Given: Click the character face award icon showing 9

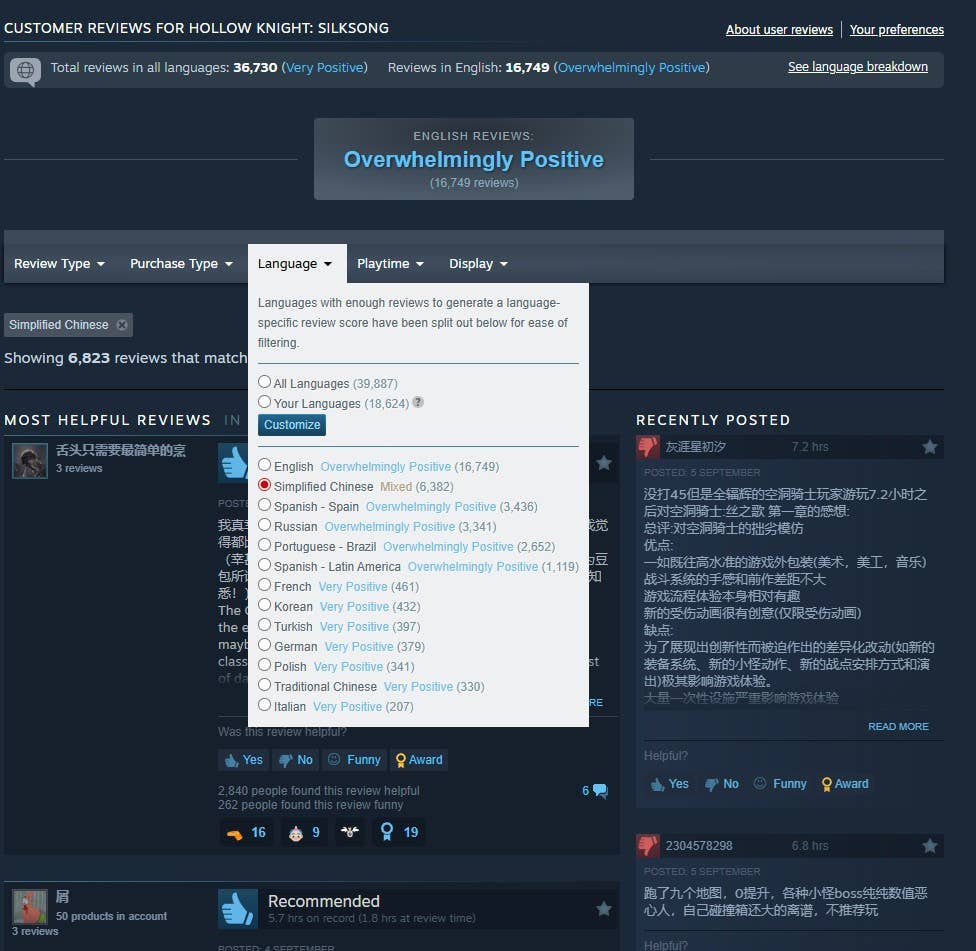Looking at the screenshot, I should tap(295, 832).
